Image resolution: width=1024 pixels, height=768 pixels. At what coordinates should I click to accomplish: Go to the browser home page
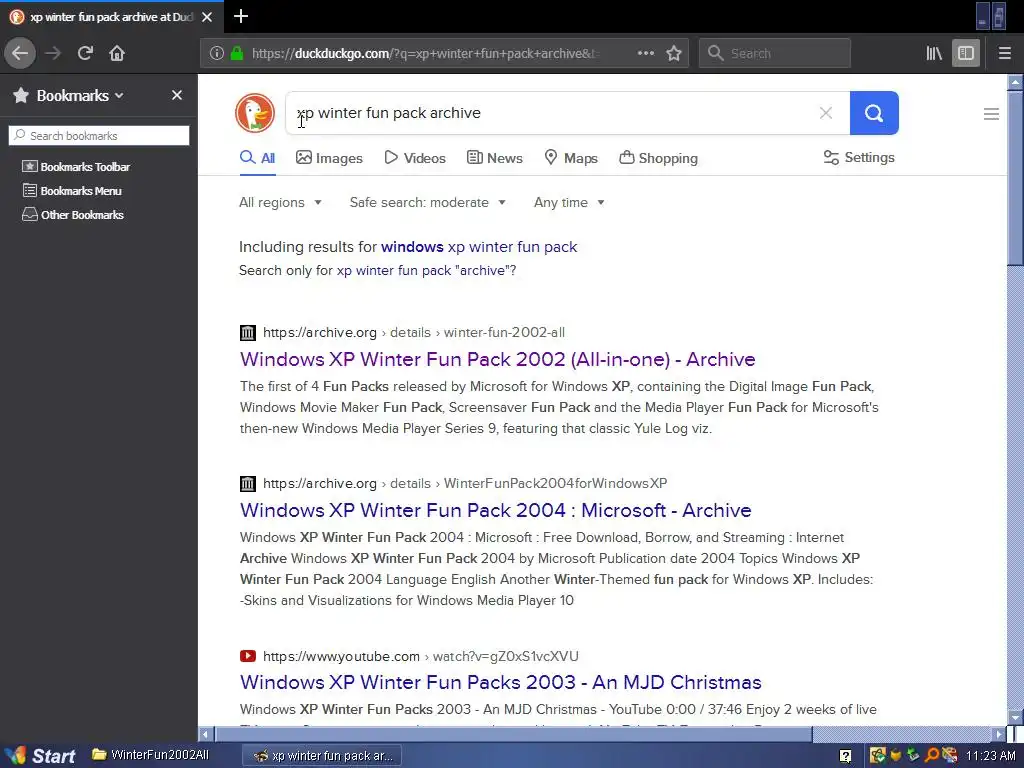pyautogui.click(x=117, y=53)
